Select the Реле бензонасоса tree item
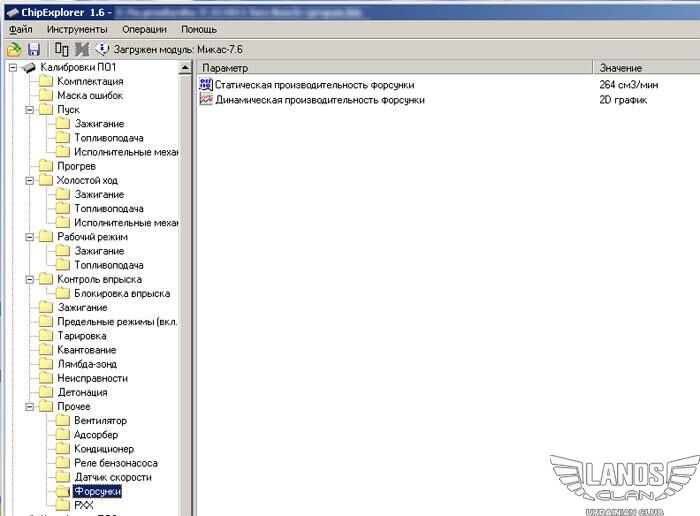700x516 pixels. (115, 464)
